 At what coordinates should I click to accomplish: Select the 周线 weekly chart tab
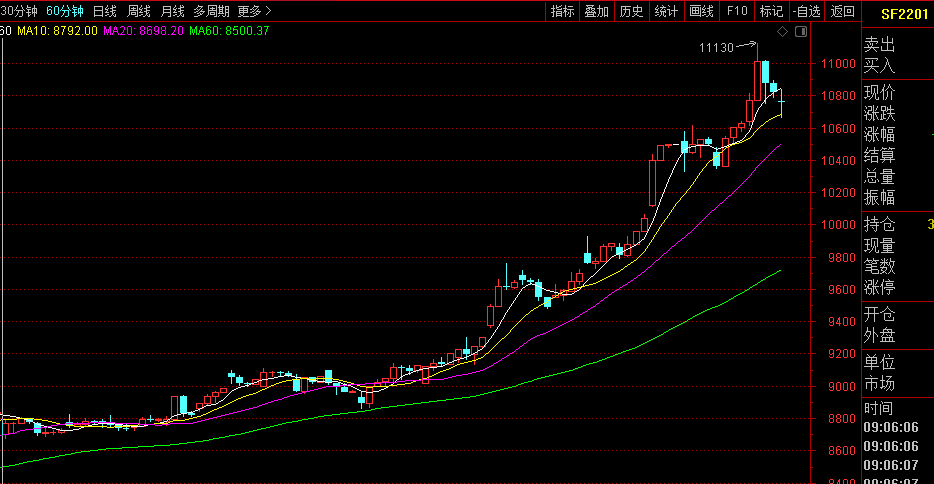(x=138, y=11)
